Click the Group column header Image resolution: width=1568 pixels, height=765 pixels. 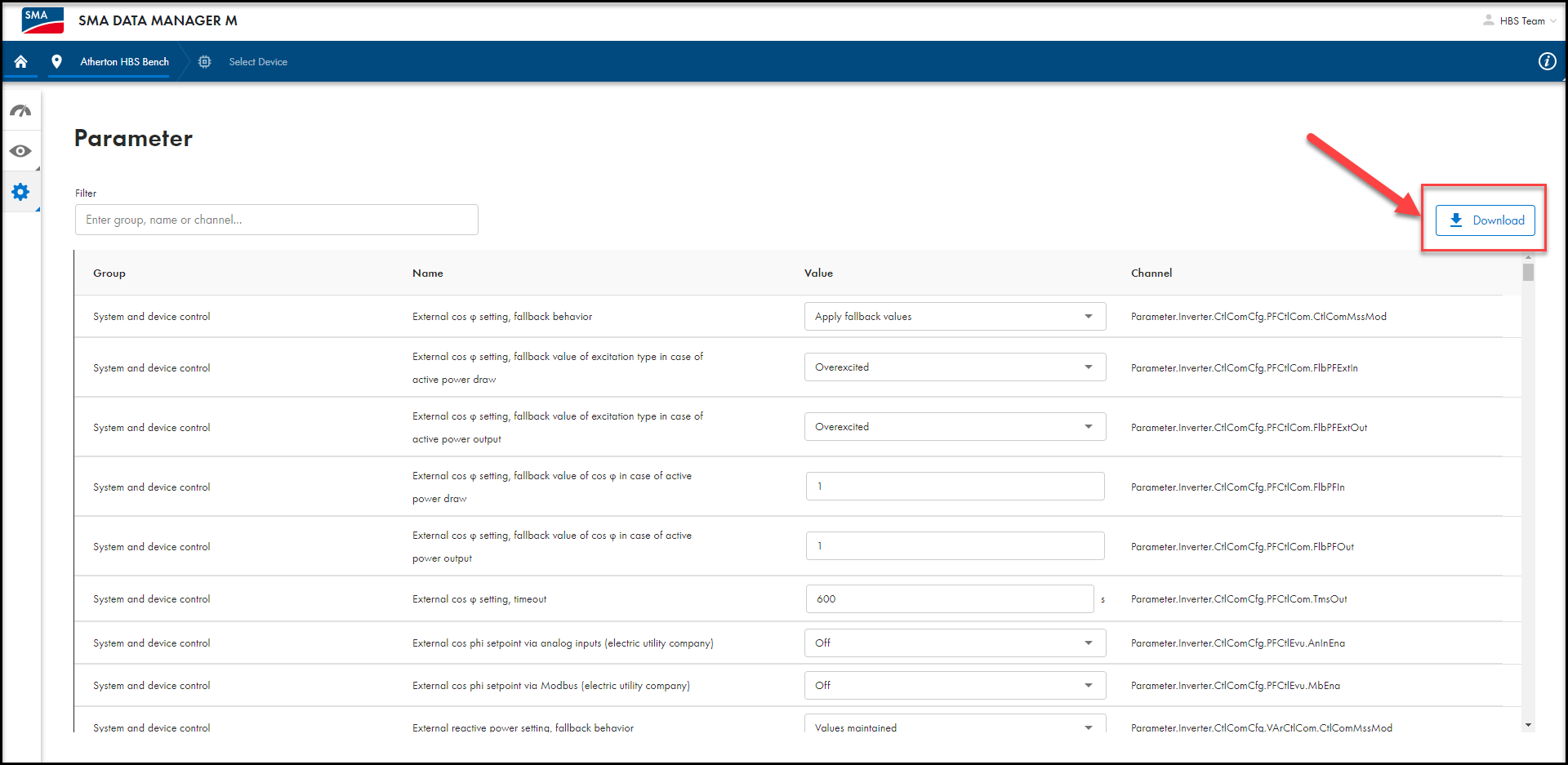(x=109, y=274)
